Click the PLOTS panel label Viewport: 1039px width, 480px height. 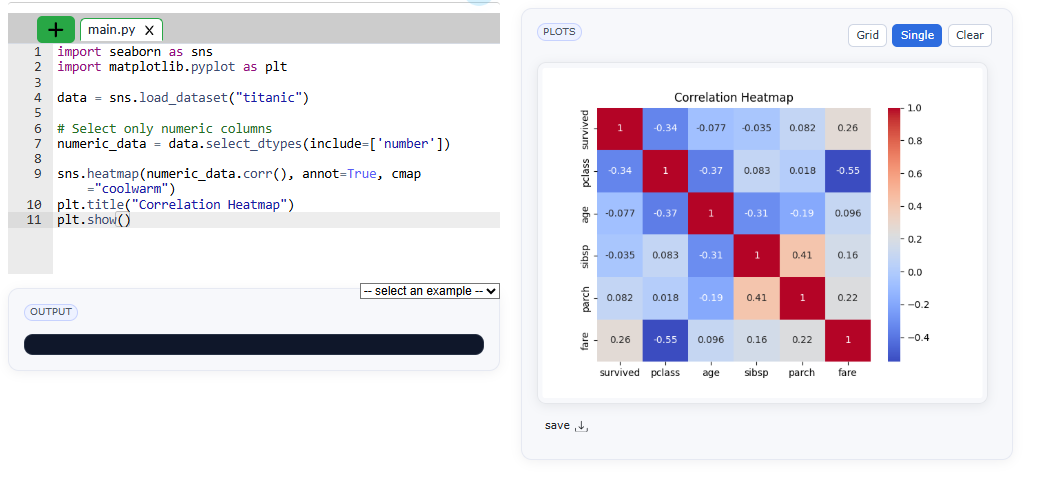[559, 32]
